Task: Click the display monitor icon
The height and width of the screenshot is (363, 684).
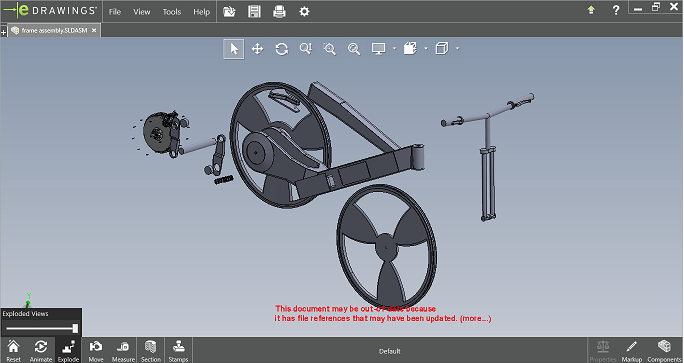Action: click(x=378, y=49)
